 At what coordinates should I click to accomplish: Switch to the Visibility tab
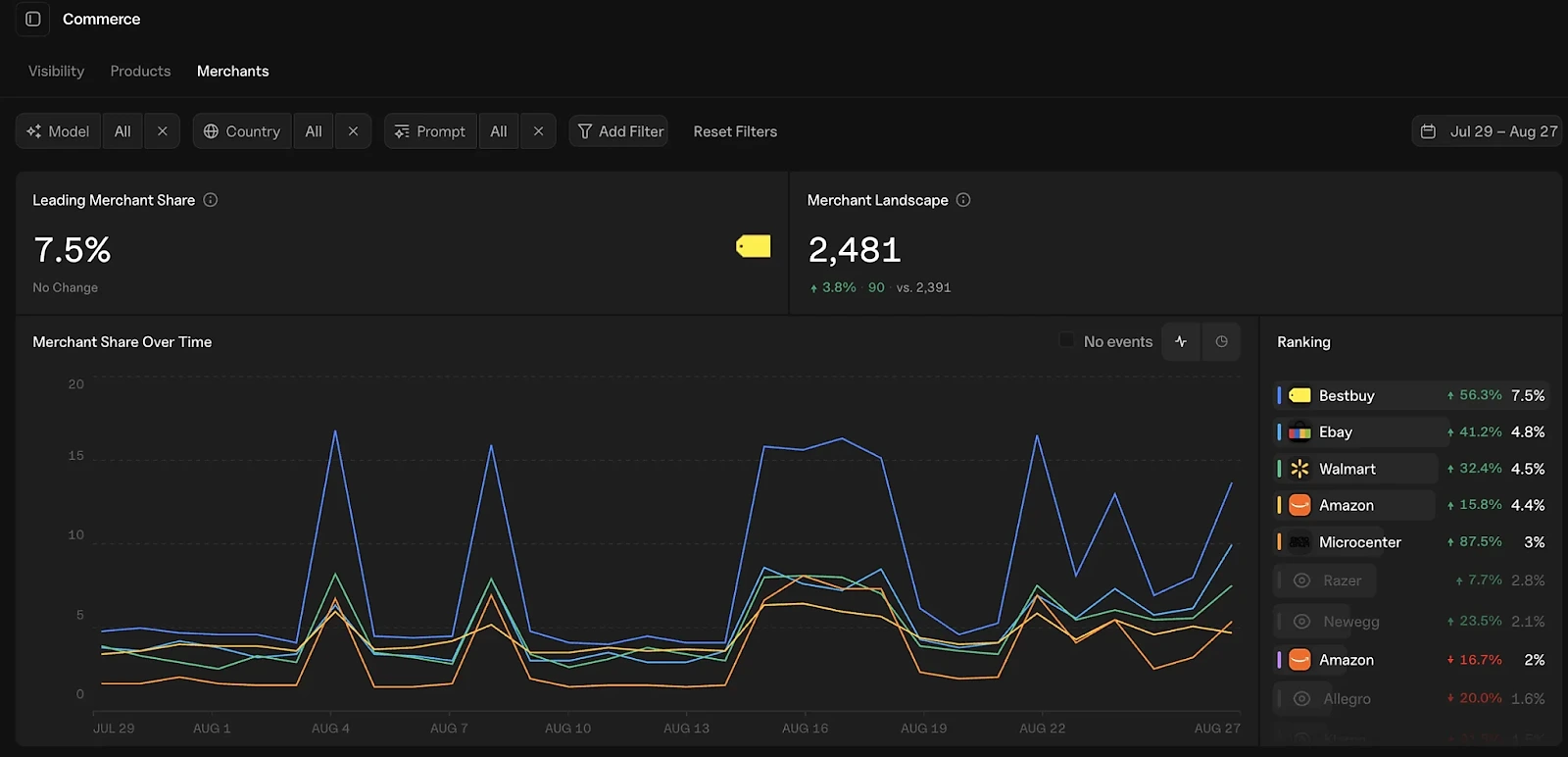coord(56,71)
